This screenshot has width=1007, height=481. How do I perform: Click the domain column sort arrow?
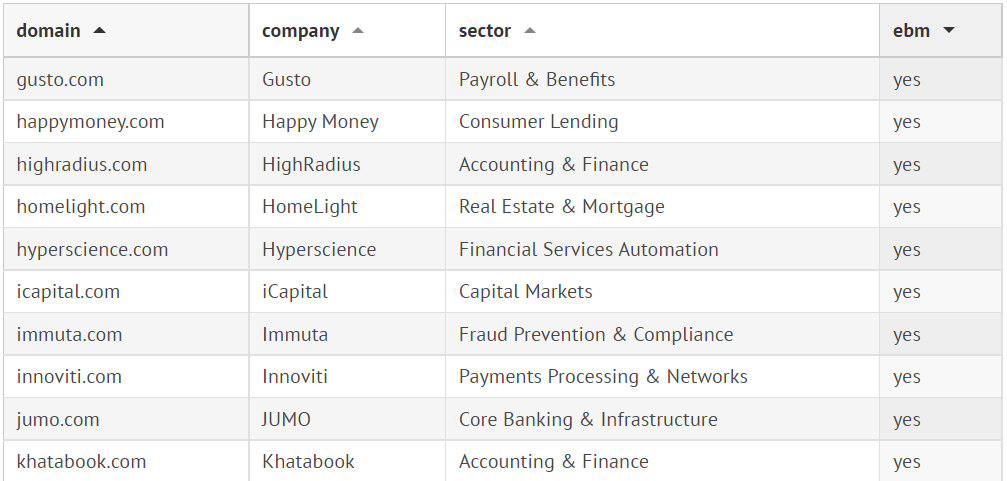tap(99, 31)
